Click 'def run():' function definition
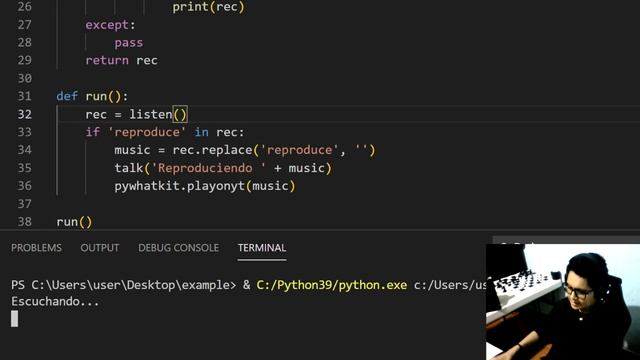The image size is (640, 360). [x=92, y=96]
